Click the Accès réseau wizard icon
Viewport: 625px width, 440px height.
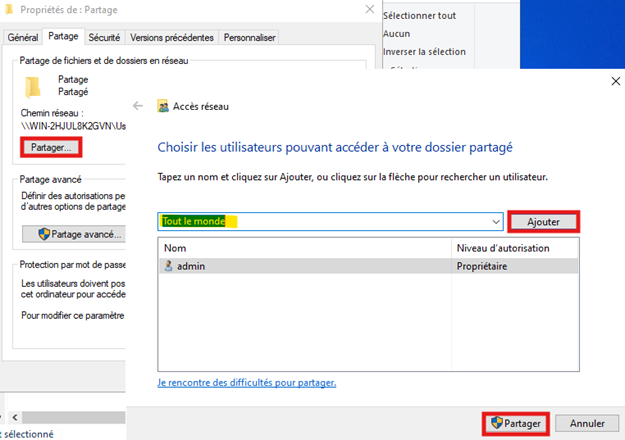coord(165,105)
